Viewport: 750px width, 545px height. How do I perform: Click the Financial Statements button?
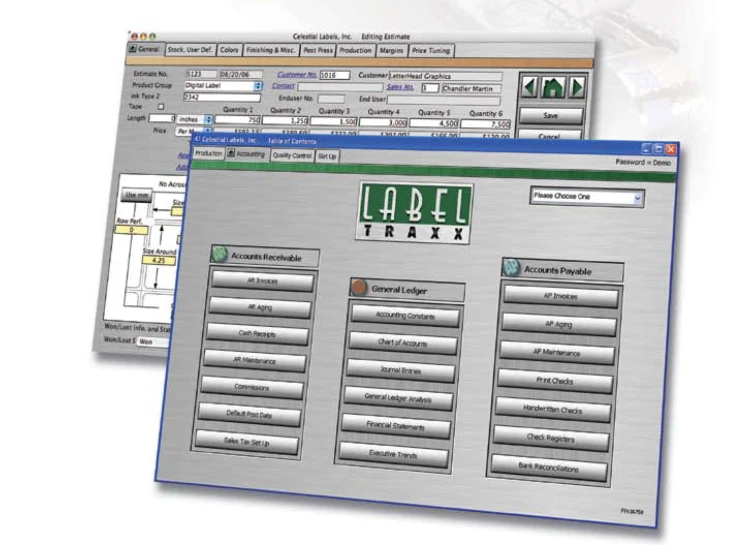point(395,426)
